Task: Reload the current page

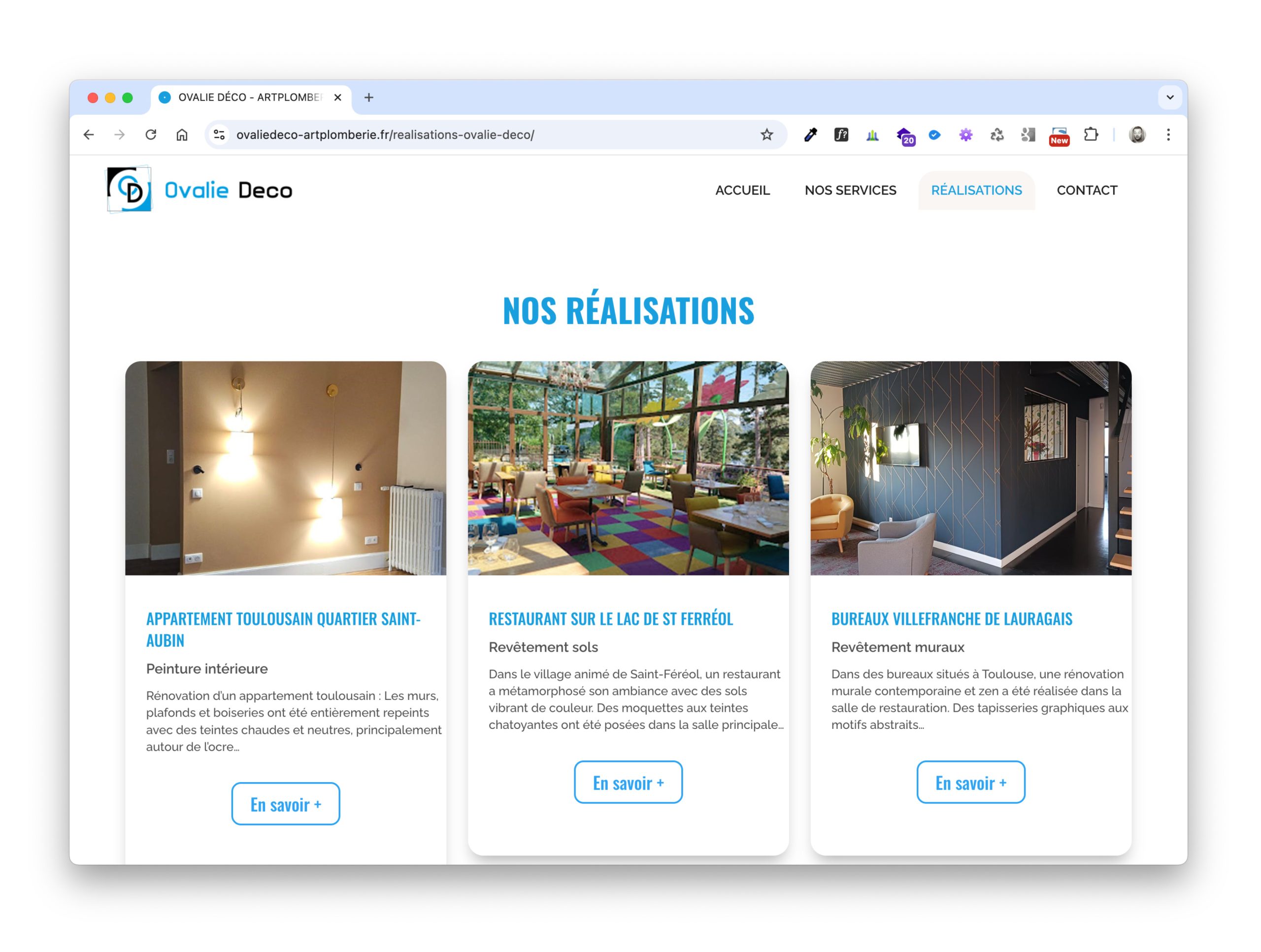Action: pos(151,135)
